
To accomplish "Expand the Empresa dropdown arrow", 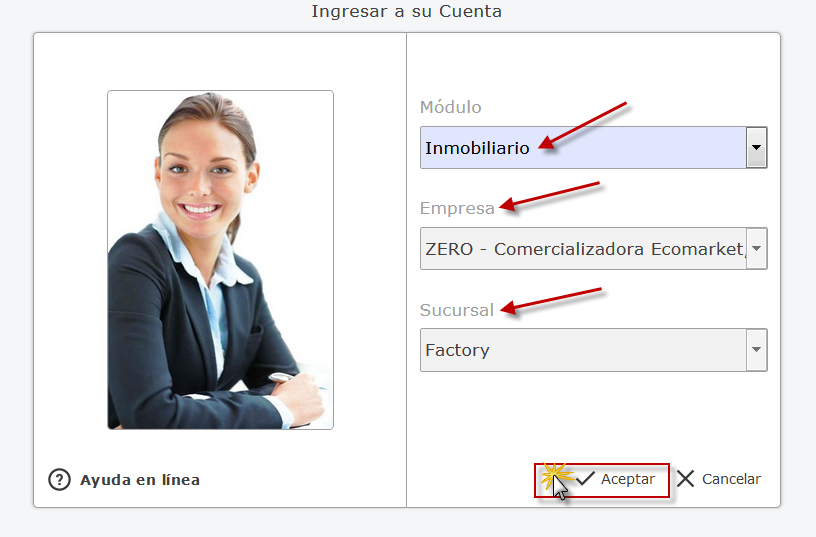I will pos(756,248).
